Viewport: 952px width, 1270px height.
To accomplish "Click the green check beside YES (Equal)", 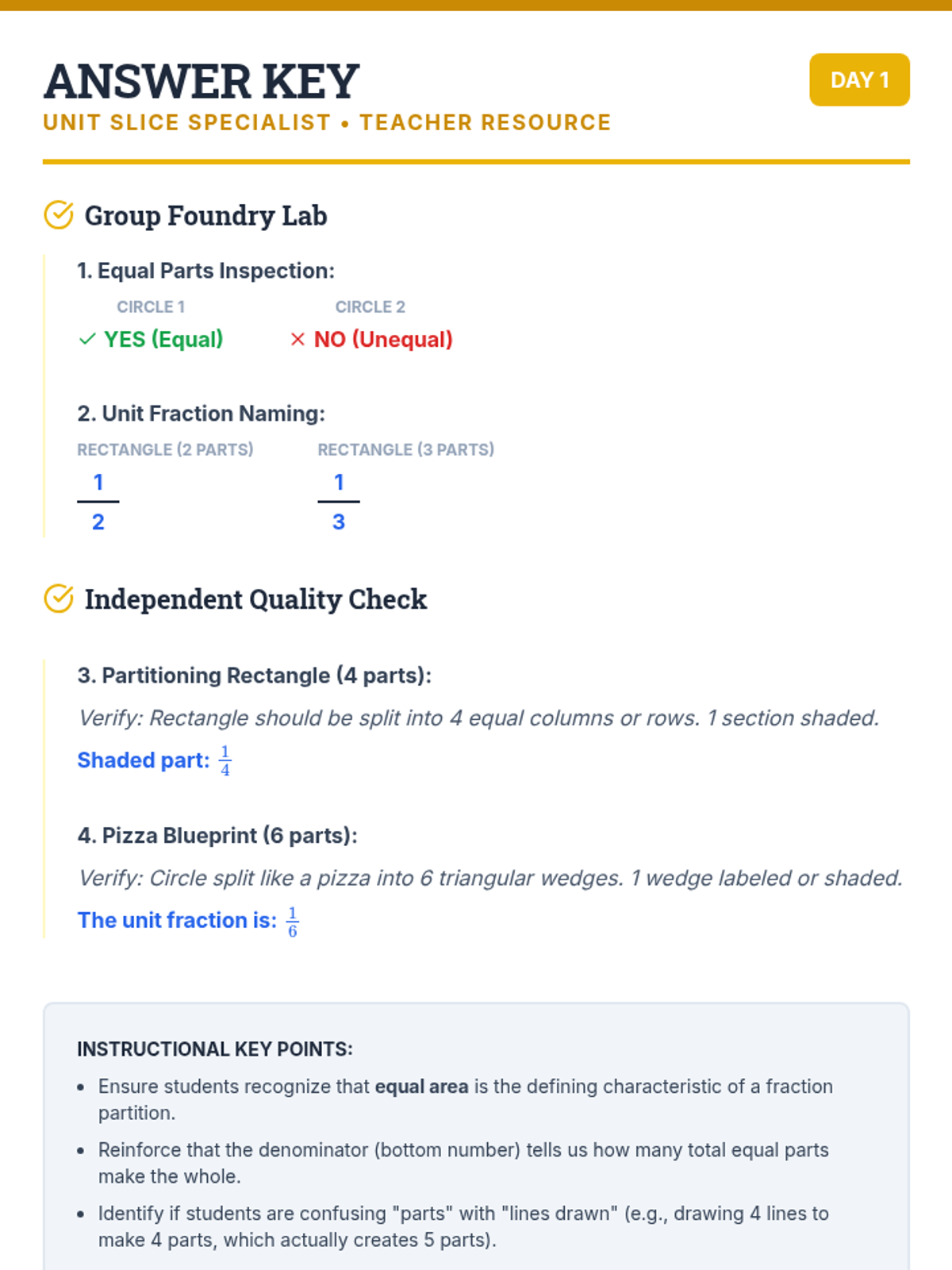I will click(87, 340).
